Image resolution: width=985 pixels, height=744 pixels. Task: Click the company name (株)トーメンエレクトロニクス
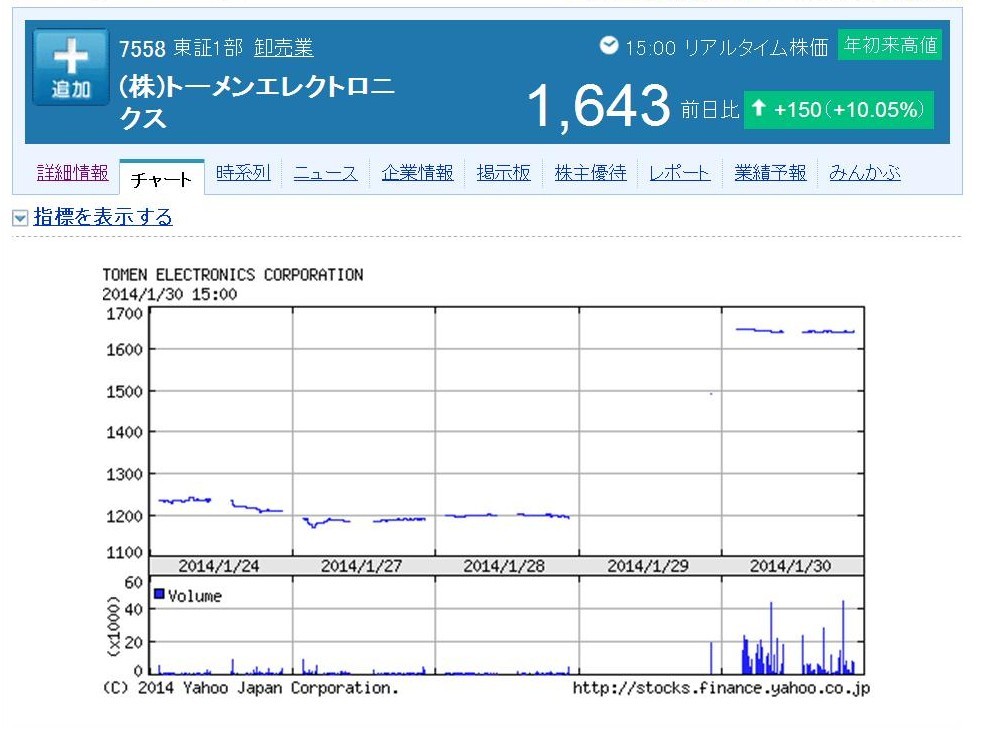coord(257,102)
